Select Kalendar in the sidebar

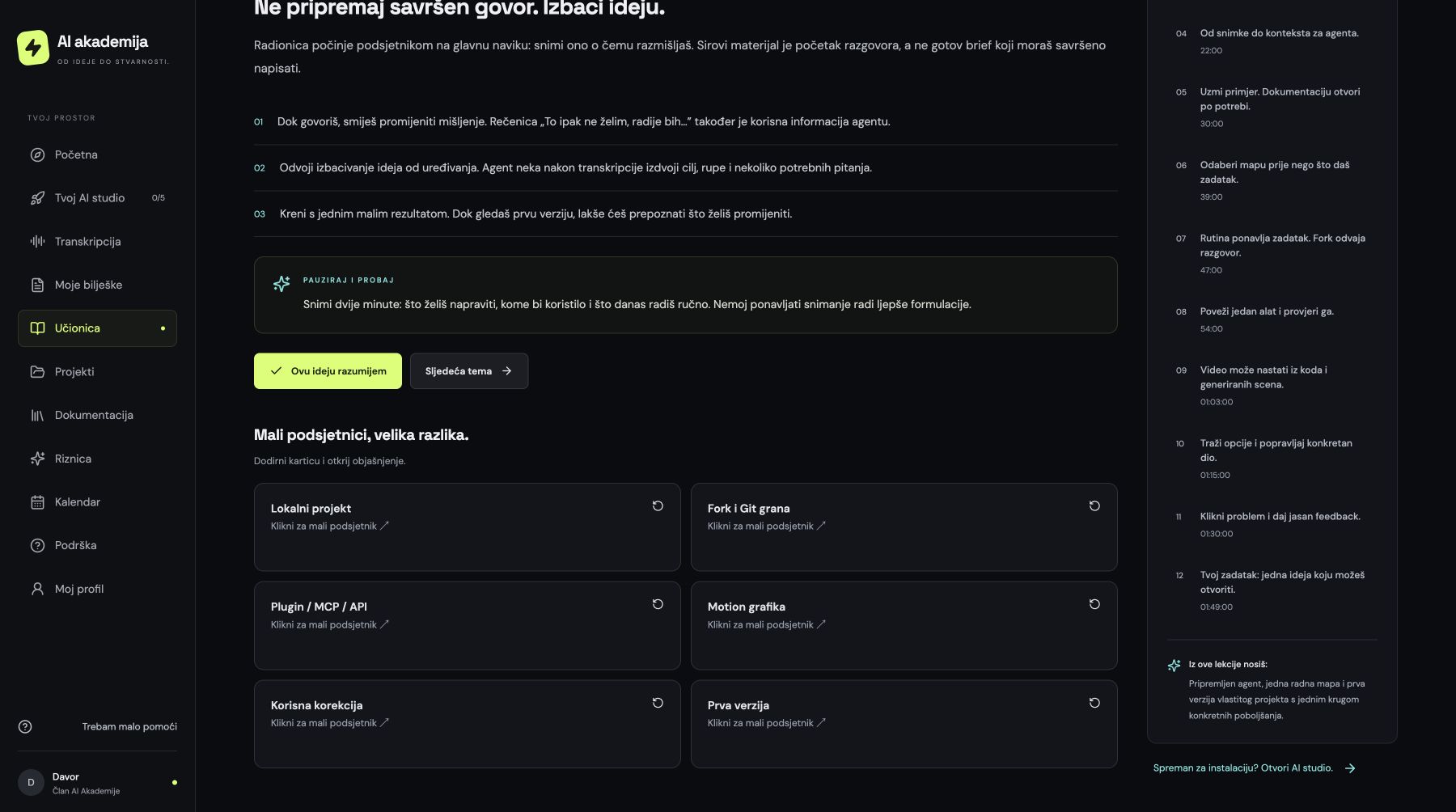click(x=97, y=502)
